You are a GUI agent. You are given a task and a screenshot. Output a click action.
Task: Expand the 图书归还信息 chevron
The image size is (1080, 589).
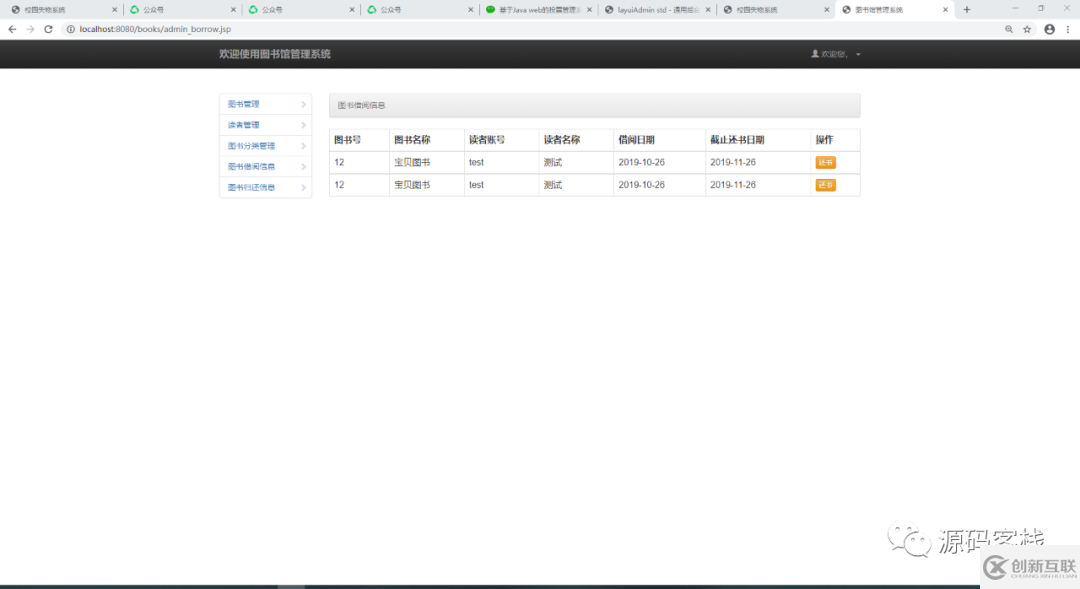(303, 187)
